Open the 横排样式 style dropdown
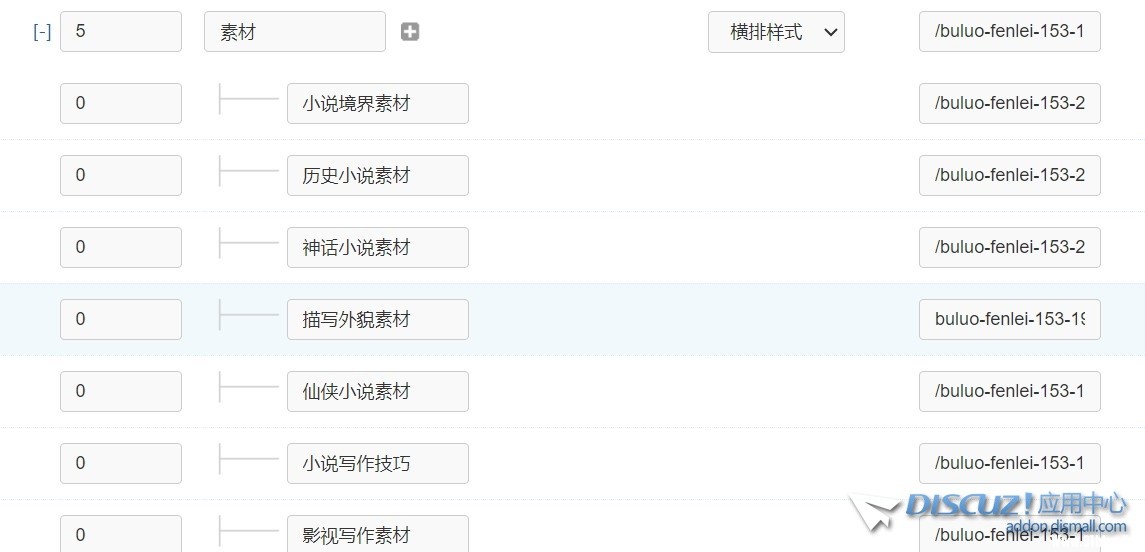 pyautogui.click(x=776, y=32)
